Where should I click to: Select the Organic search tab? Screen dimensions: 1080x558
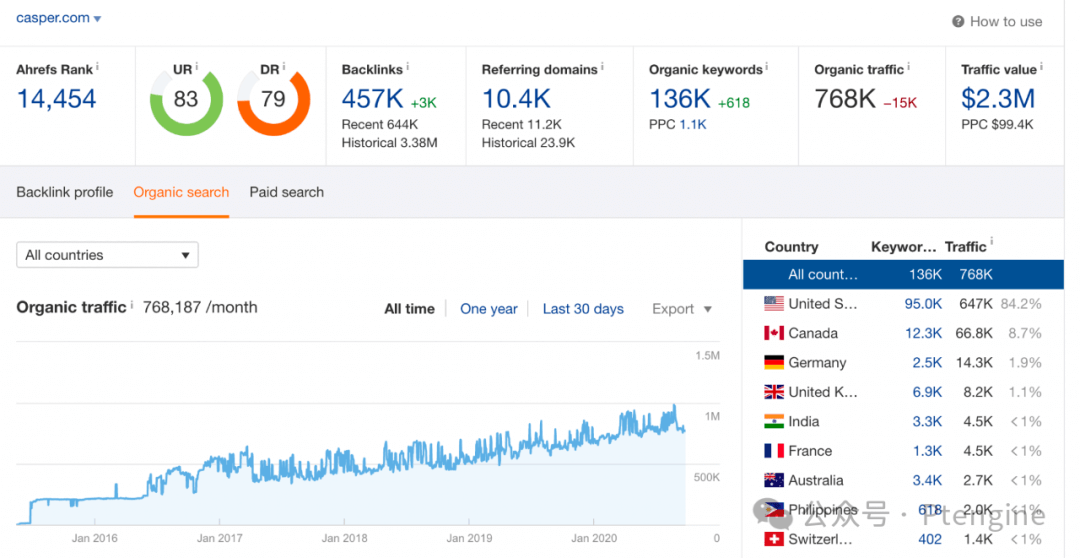click(x=181, y=192)
